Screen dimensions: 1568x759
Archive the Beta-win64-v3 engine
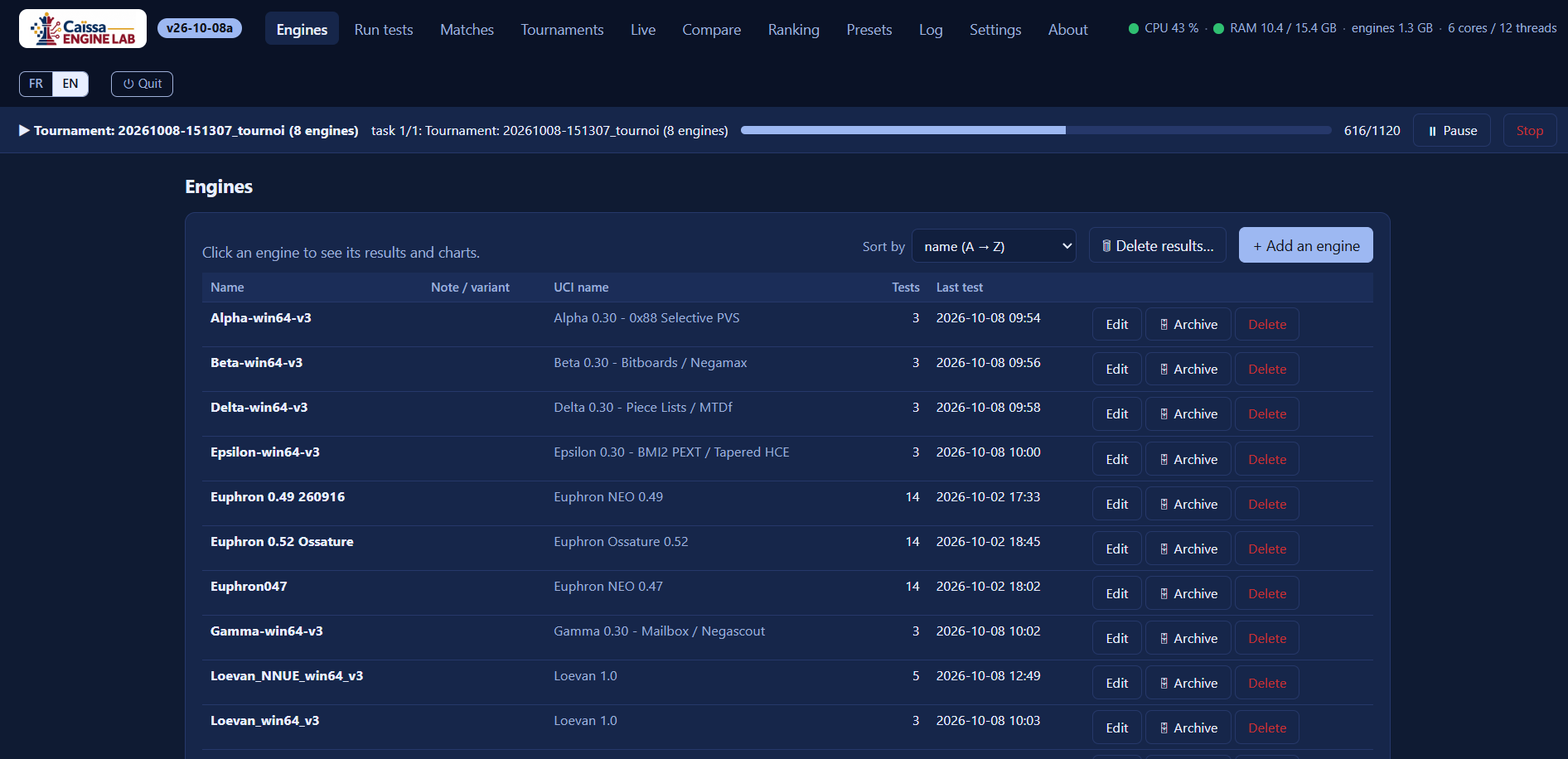click(1188, 369)
